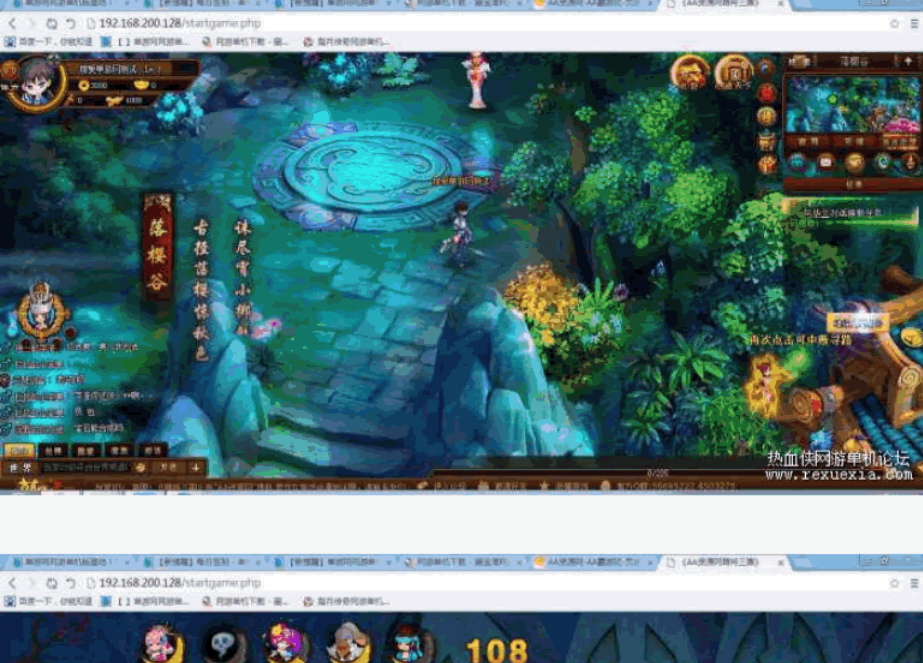This screenshot has height=663, width=923.
Task: Select the fourth chat tab
Action: coord(119,451)
